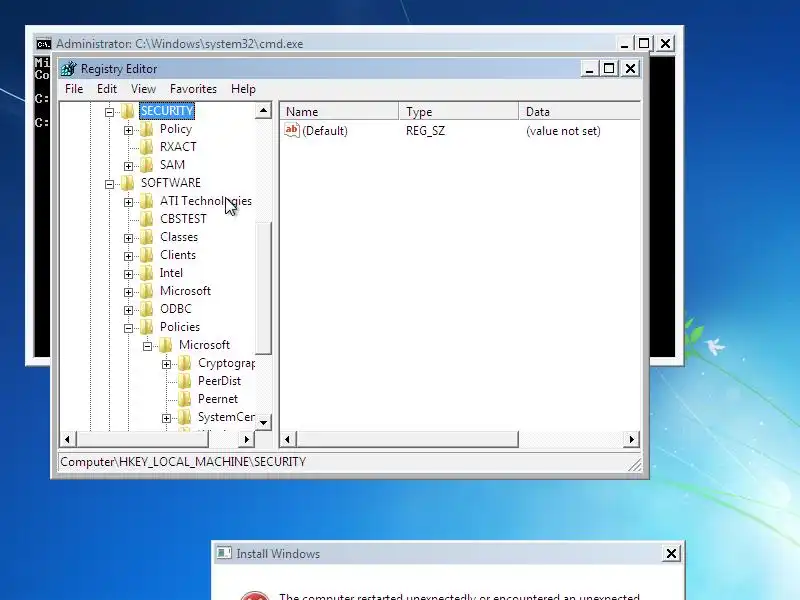Select the Intel key label
Image resolution: width=800 pixels, height=600 pixels.
171,273
